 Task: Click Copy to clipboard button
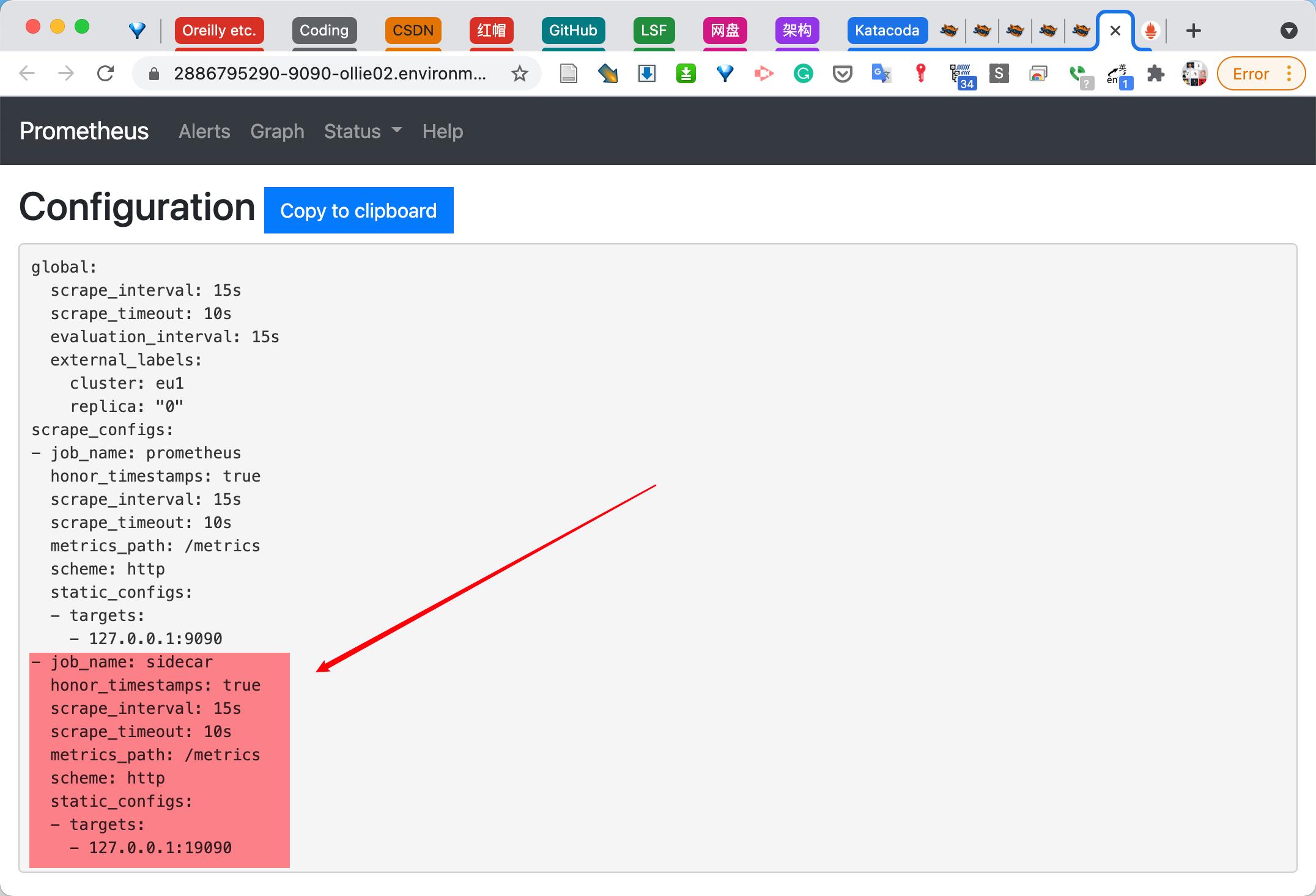[x=359, y=210]
